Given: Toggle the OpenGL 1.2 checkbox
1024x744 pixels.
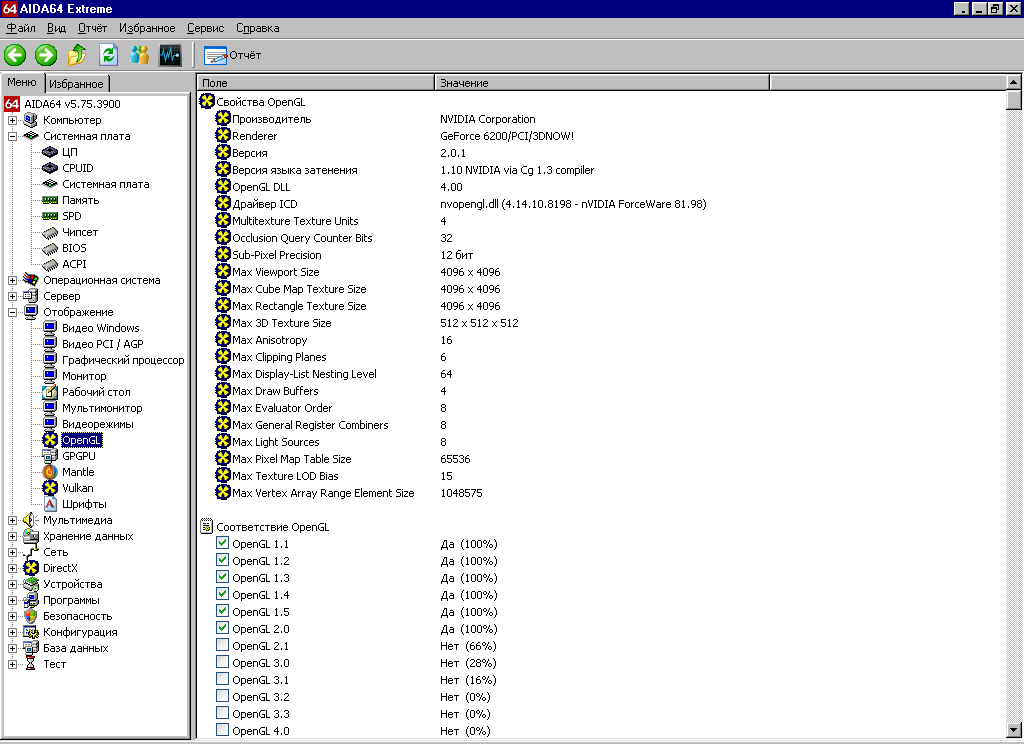Looking at the screenshot, I should (x=222, y=560).
